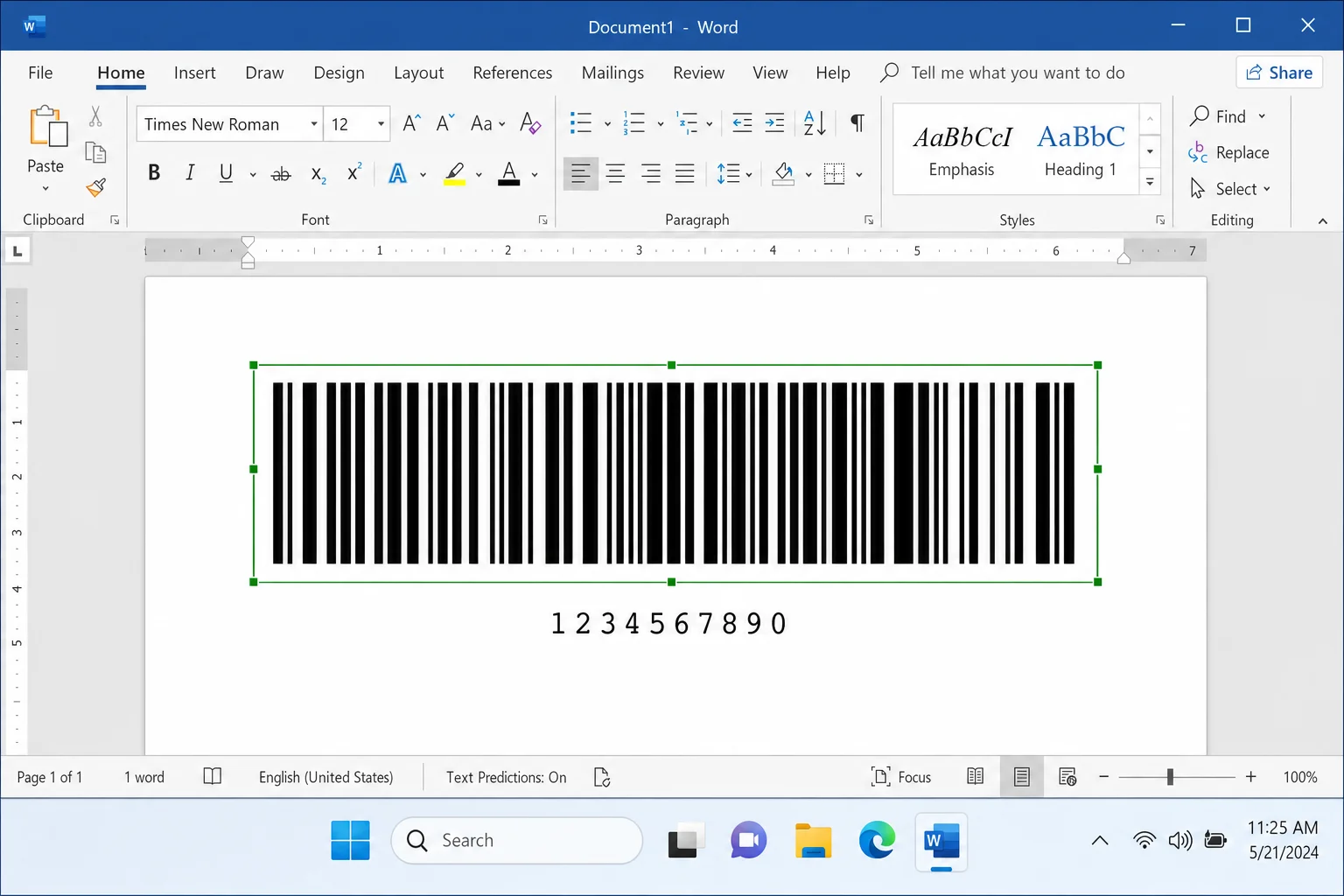1344x896 pixels.
Task: Insert a bulleted list
Action: click(x=581, y=123)
